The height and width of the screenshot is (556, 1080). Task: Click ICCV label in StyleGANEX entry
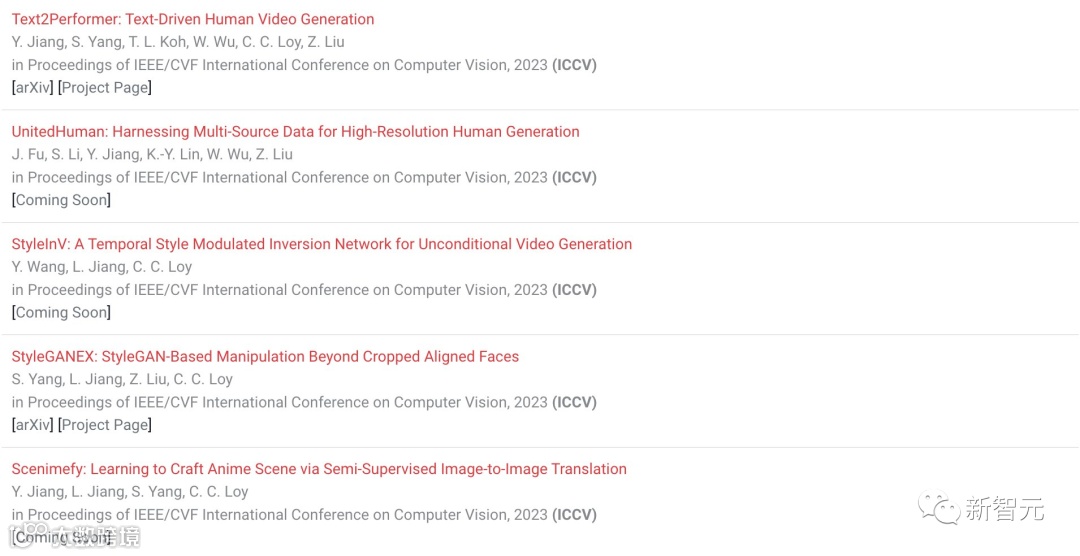click(x=574, y=402)
